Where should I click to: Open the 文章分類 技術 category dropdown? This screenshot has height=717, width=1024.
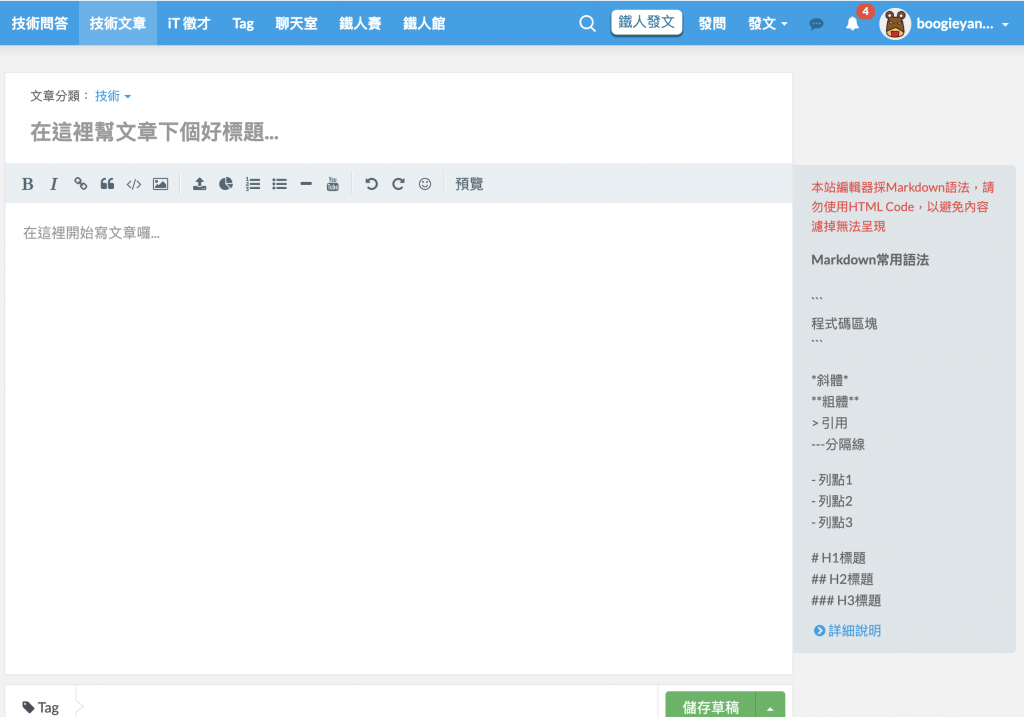coord(112,96)
